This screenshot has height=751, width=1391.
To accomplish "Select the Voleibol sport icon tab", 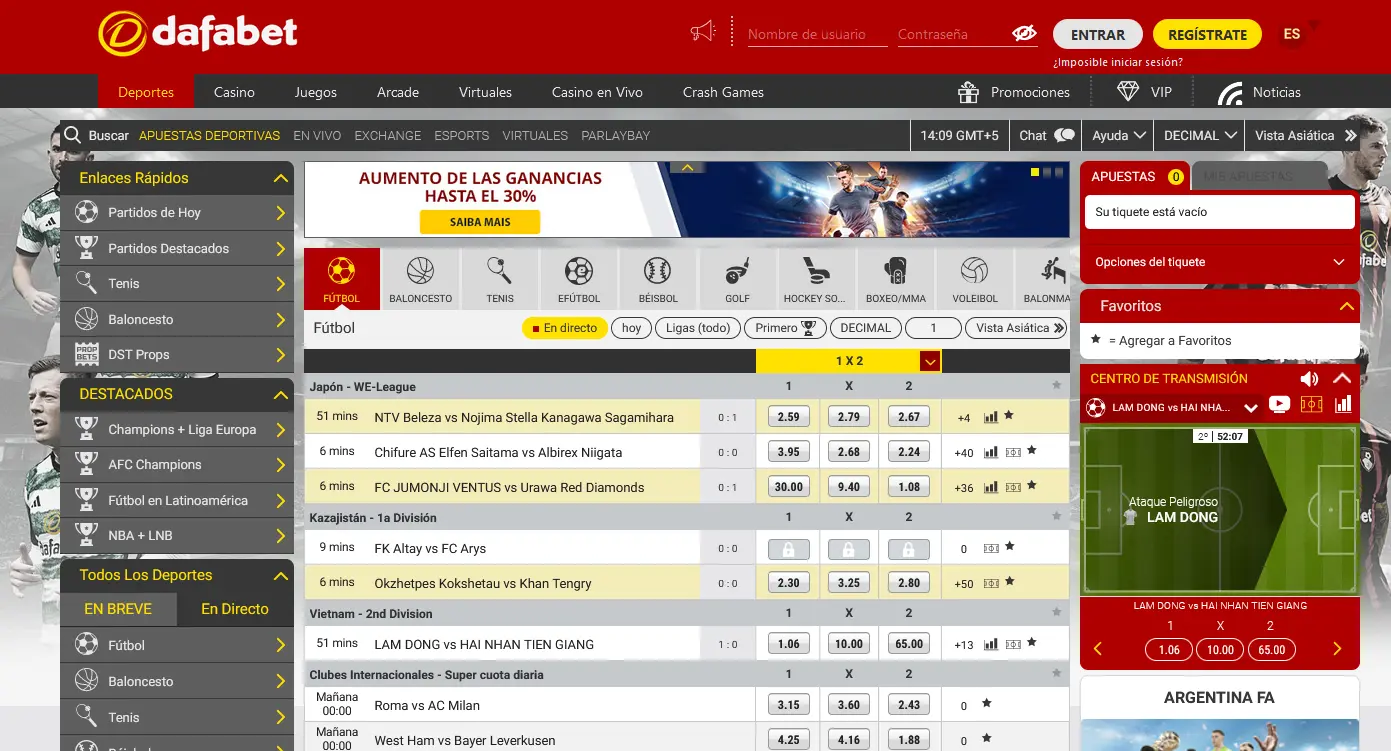I will (x=974, y=278).
